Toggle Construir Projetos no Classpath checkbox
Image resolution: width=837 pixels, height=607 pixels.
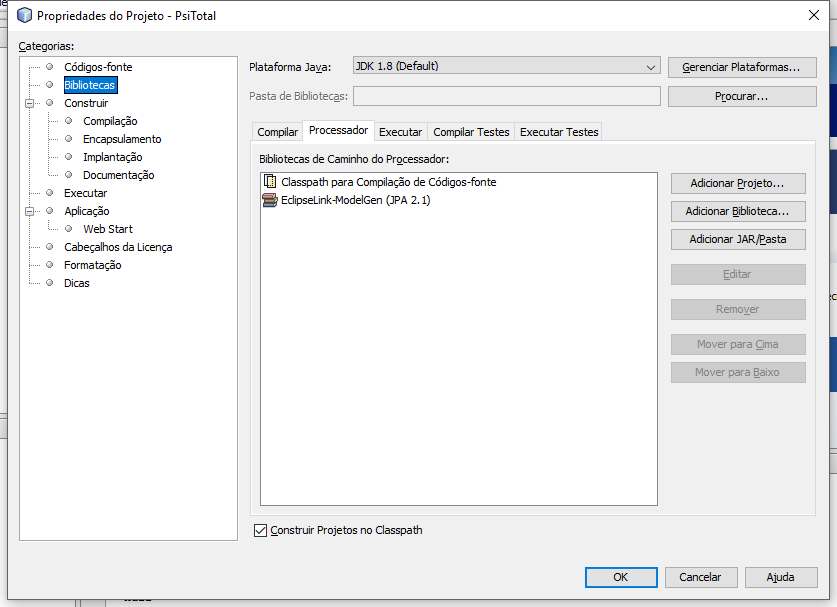coord(260,530)
